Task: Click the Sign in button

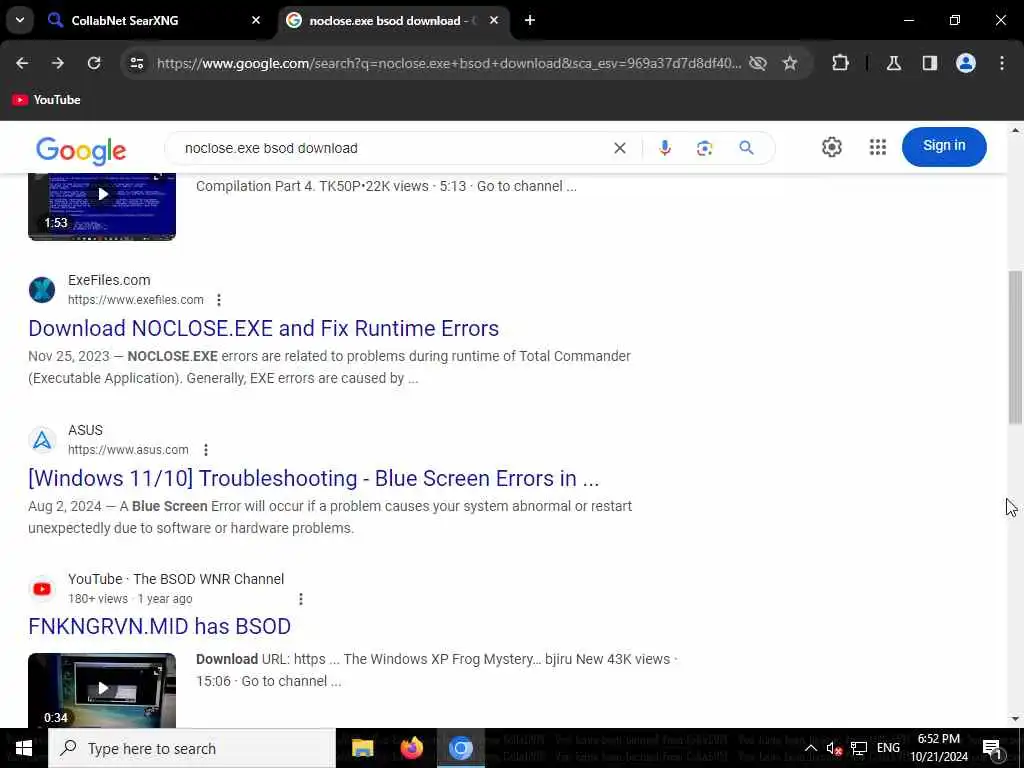Action: 944,146
